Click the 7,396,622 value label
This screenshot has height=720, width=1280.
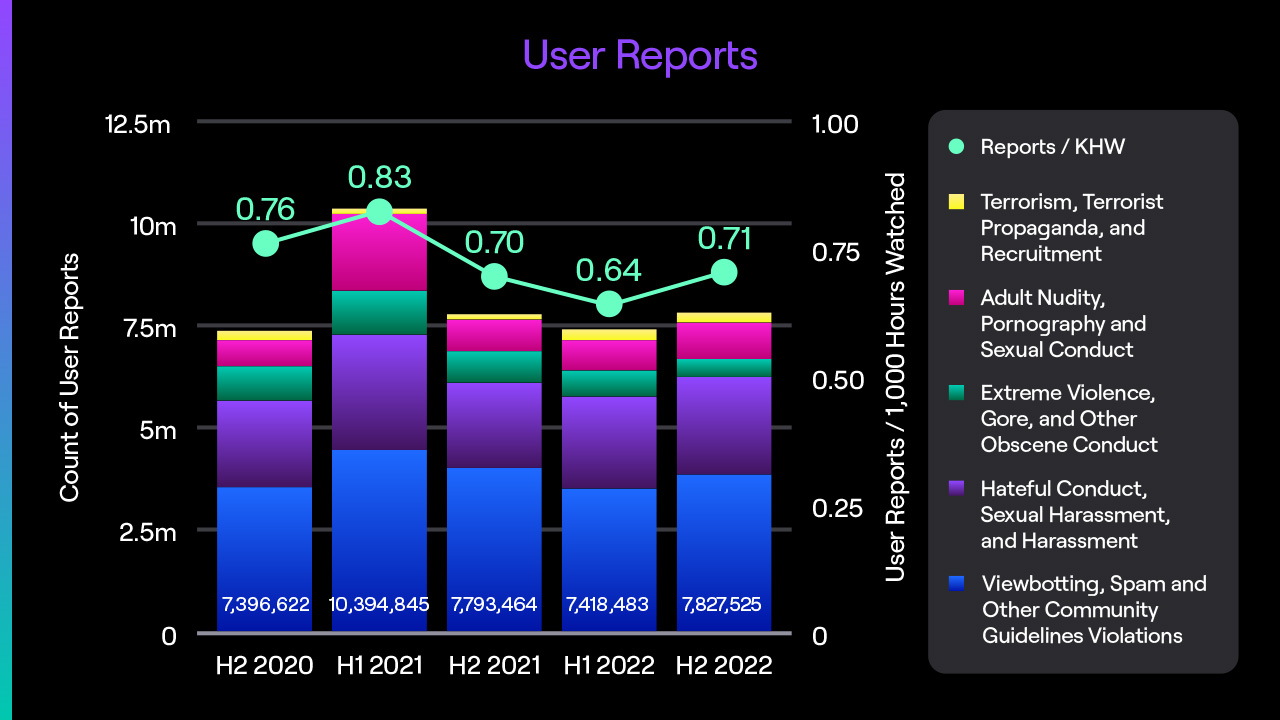point(264,604)
